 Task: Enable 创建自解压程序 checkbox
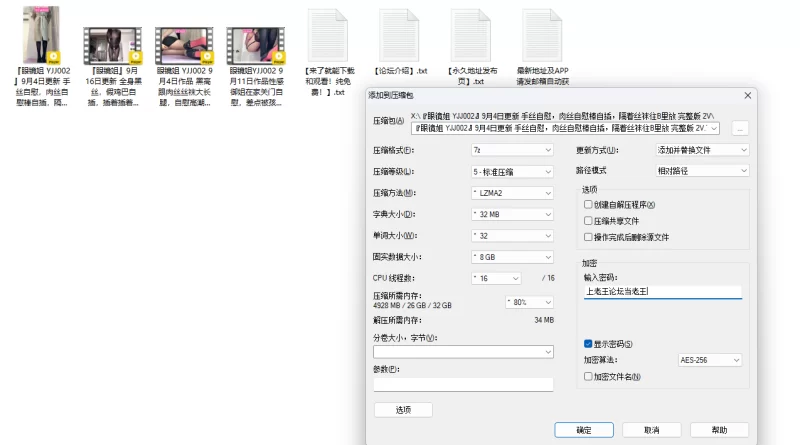[589, 205]
